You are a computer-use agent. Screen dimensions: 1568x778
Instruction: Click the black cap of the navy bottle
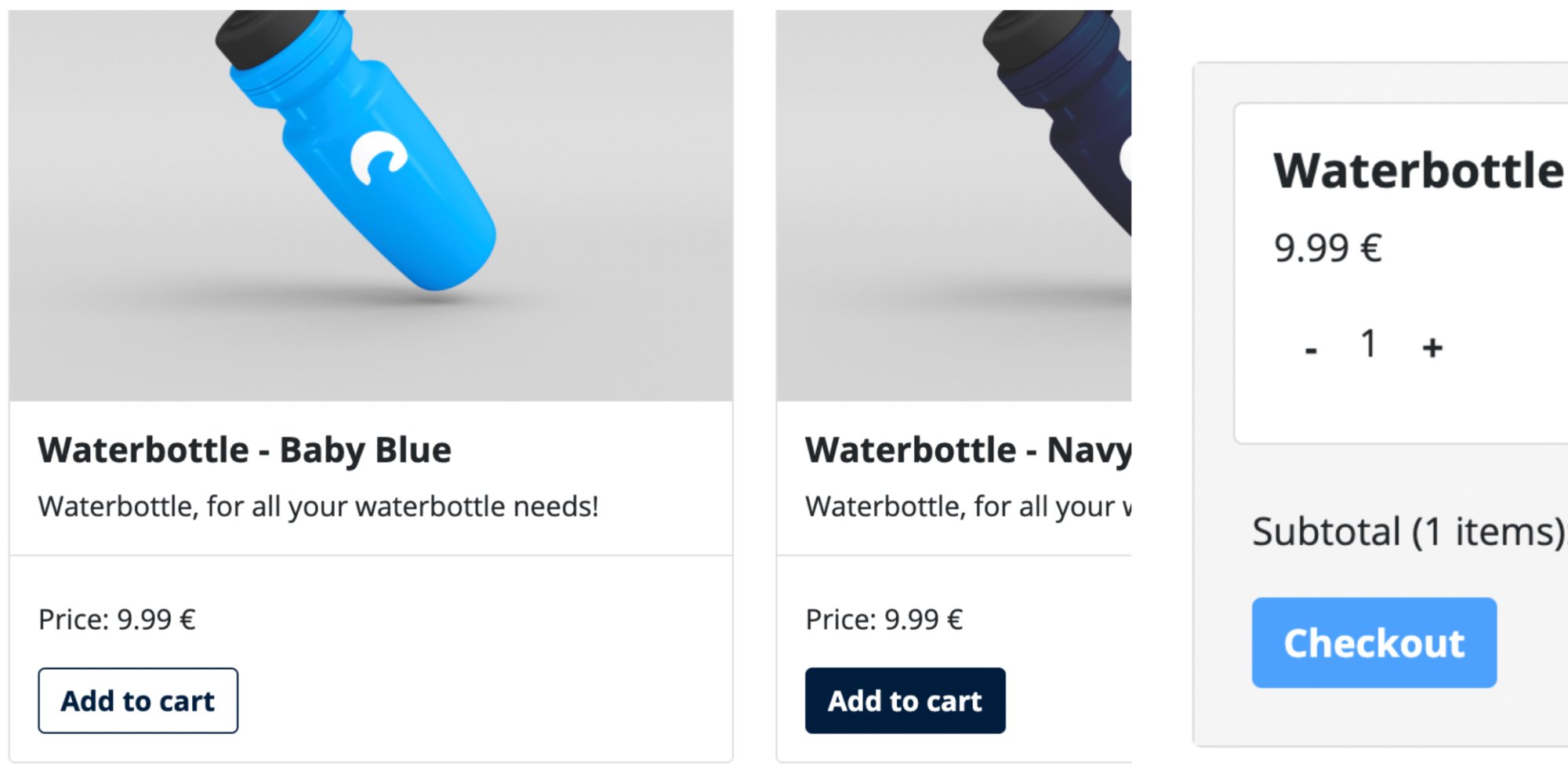point(1019,35)
